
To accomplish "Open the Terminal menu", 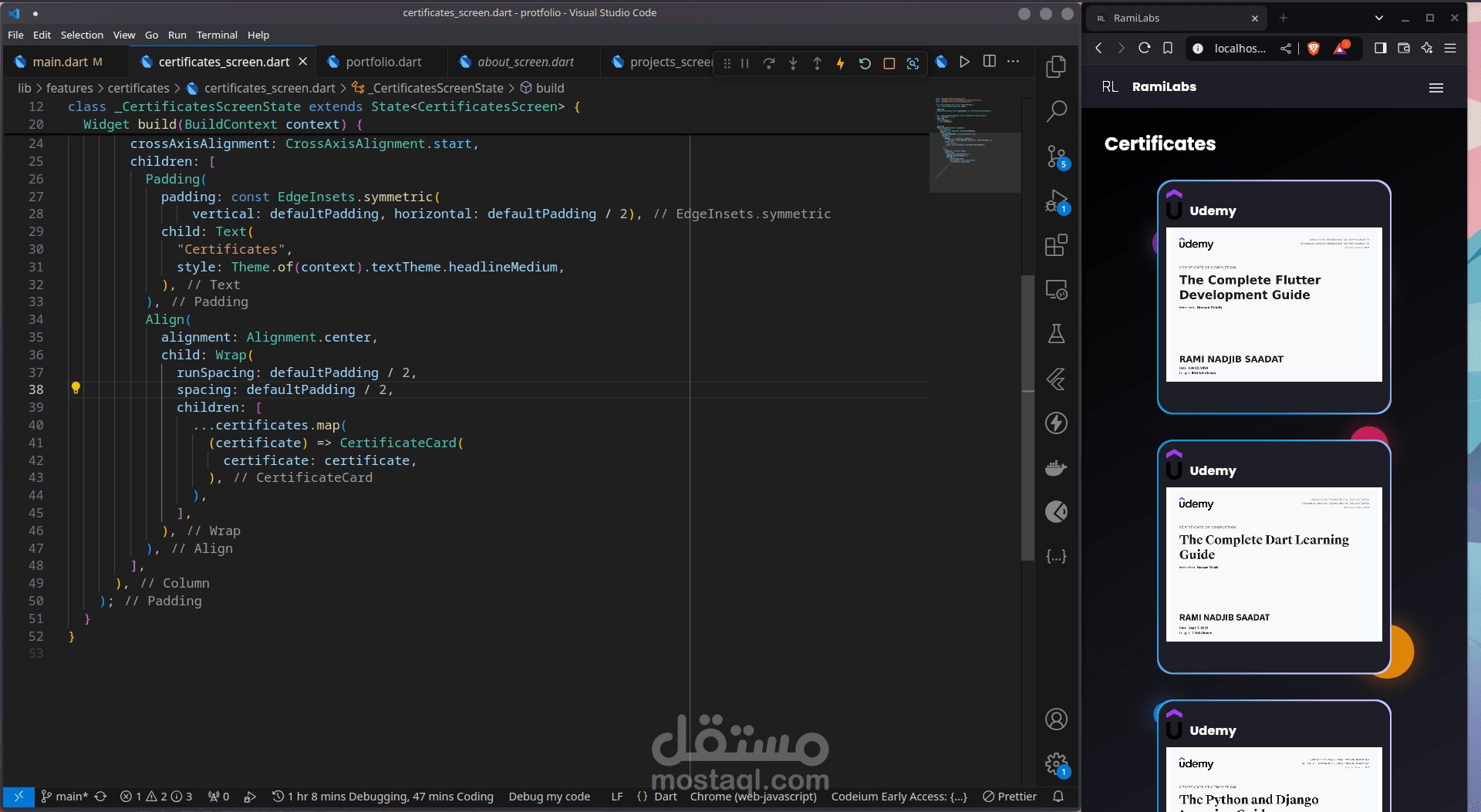I will tap(217, 35).
